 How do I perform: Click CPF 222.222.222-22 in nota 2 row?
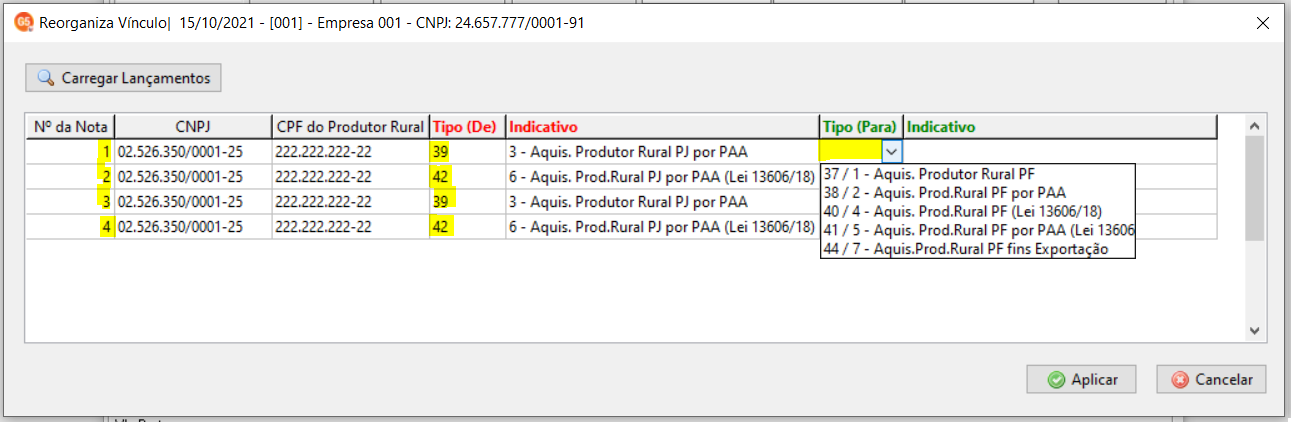pos(350,176)
